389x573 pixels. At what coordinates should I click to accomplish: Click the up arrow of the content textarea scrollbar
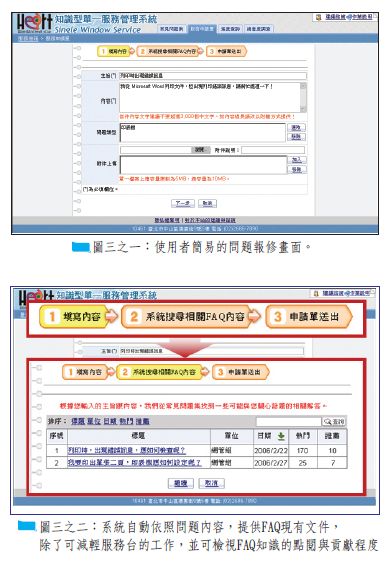[x=303, y=86]
